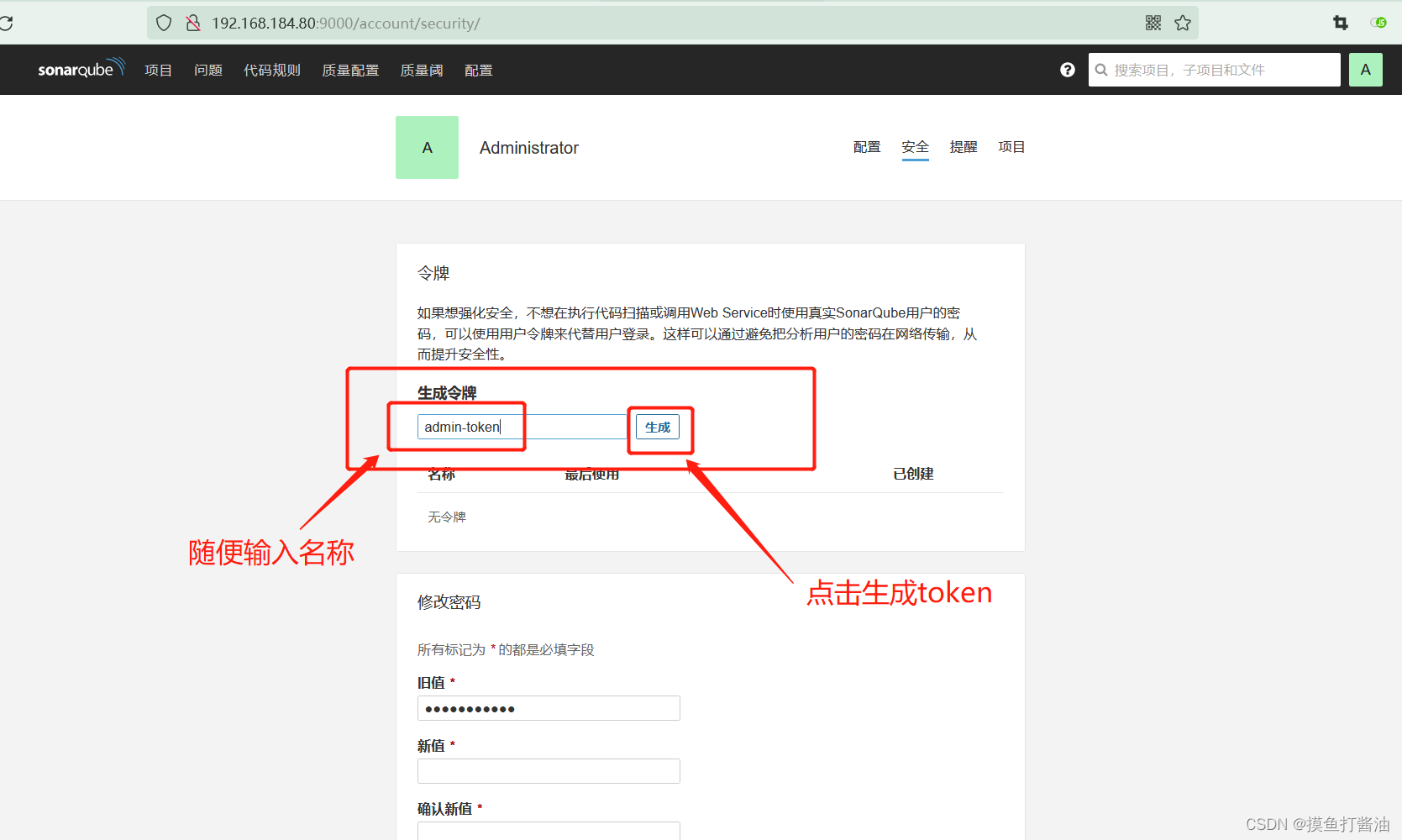The image size is (1402, 840).
Task: Click the 修改密码 section heading
Action: pos(449,602)
